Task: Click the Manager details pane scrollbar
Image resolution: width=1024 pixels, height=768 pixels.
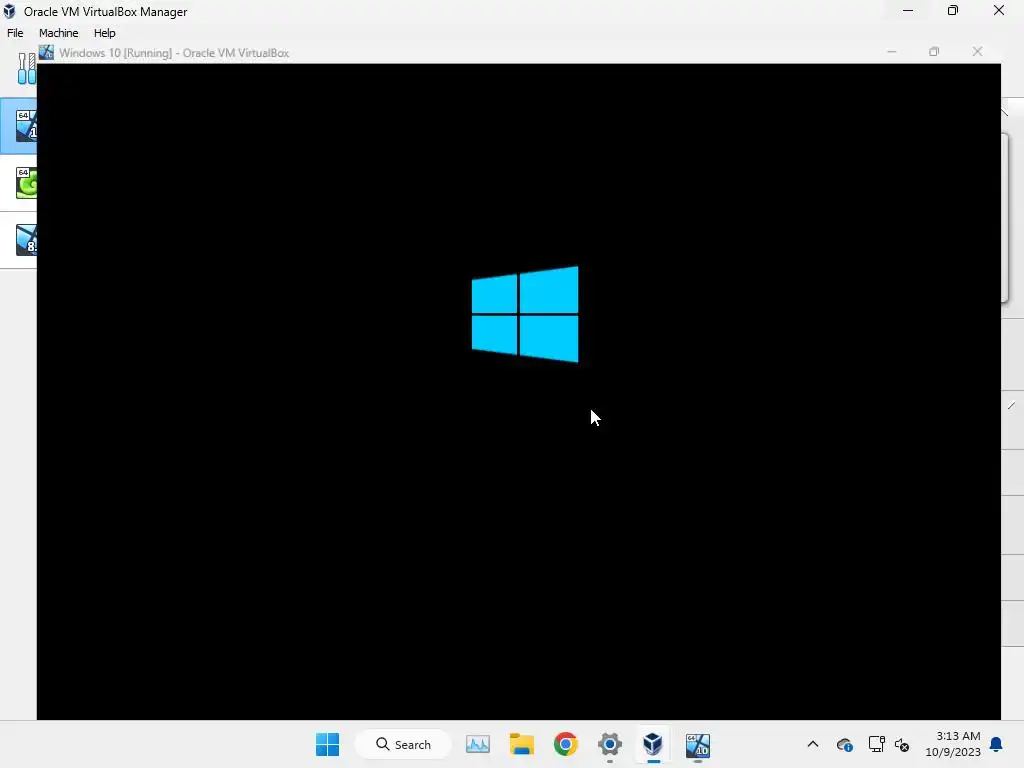Action: point(1005,217)
